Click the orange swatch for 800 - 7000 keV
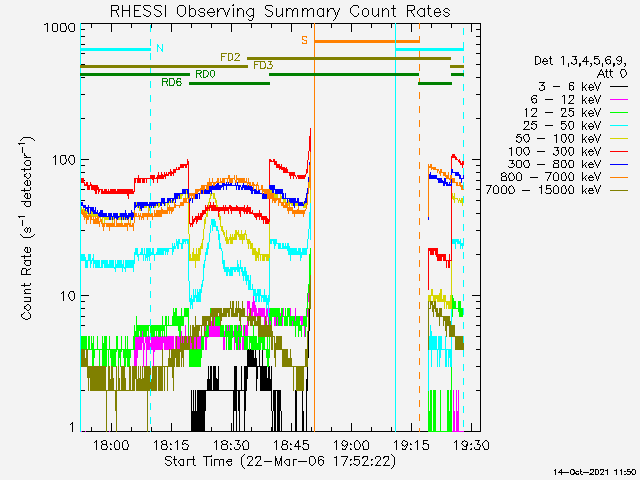Screen dimensions: 640x480 [619, 178]
